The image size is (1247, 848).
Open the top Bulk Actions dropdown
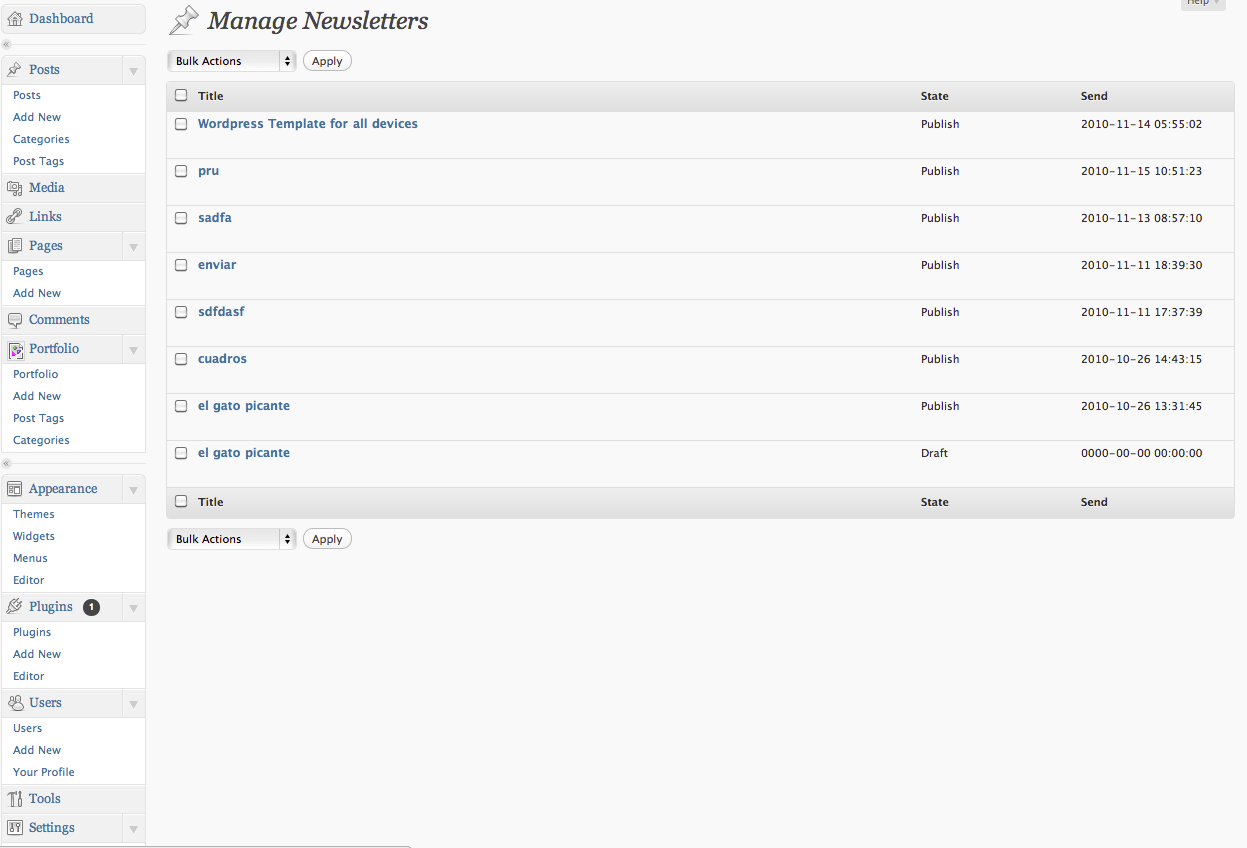(232, 61)
